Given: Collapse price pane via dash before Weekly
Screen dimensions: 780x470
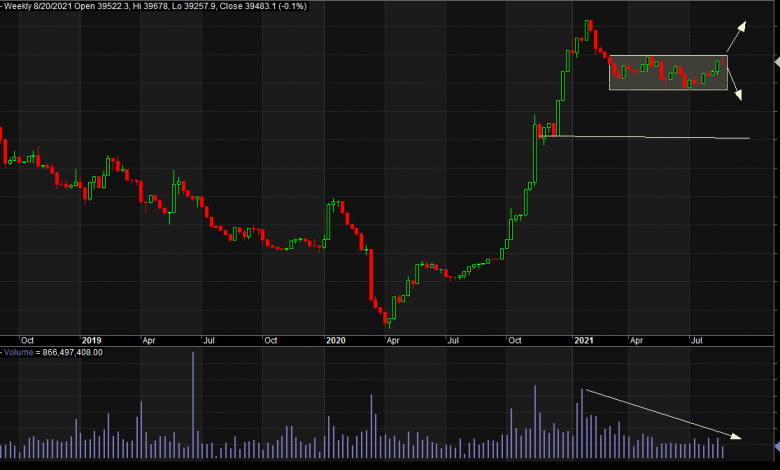Looking at the screenshot, I should 2,6.
